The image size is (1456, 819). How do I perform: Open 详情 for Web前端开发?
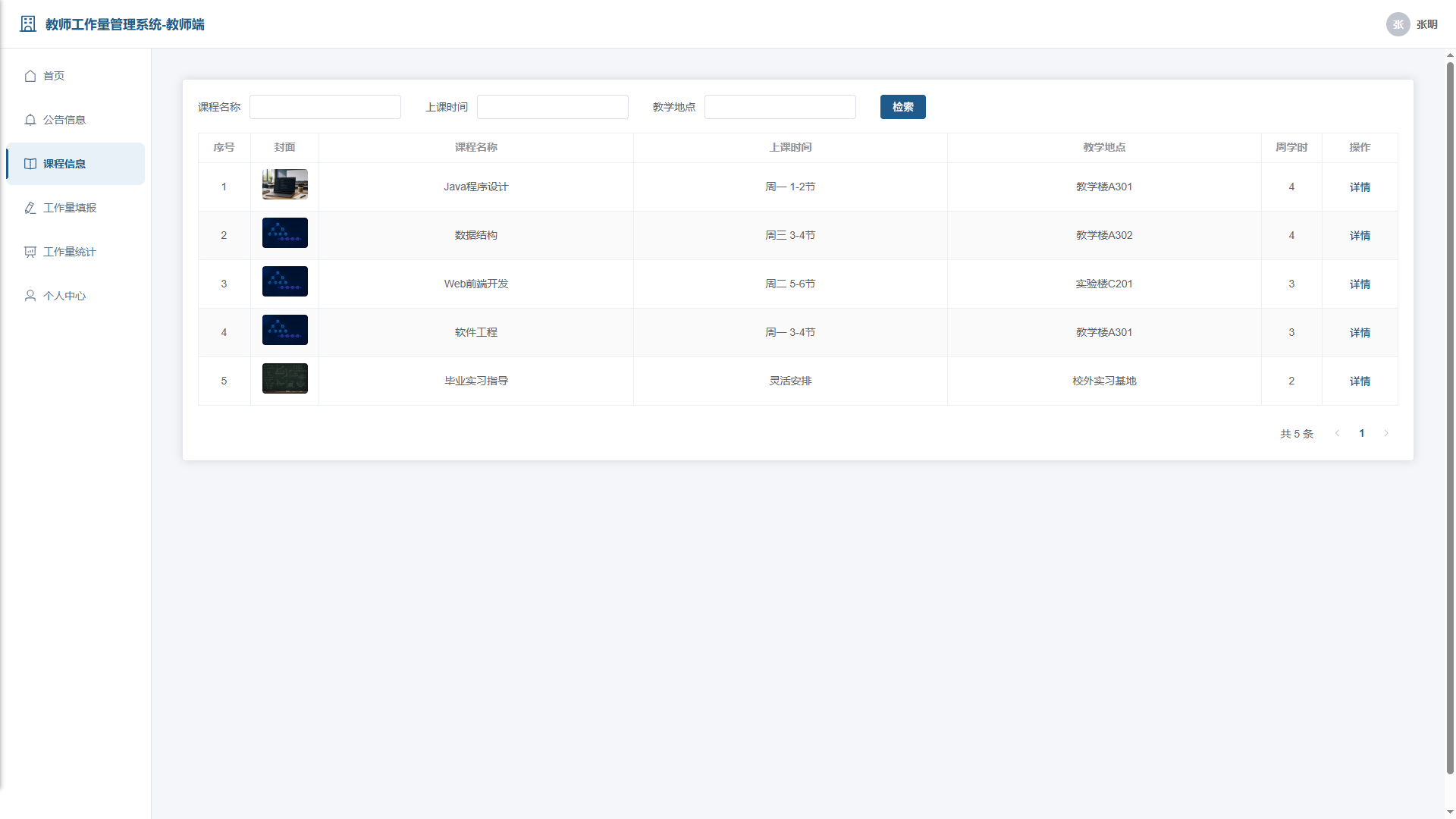tap(1360, 284)
